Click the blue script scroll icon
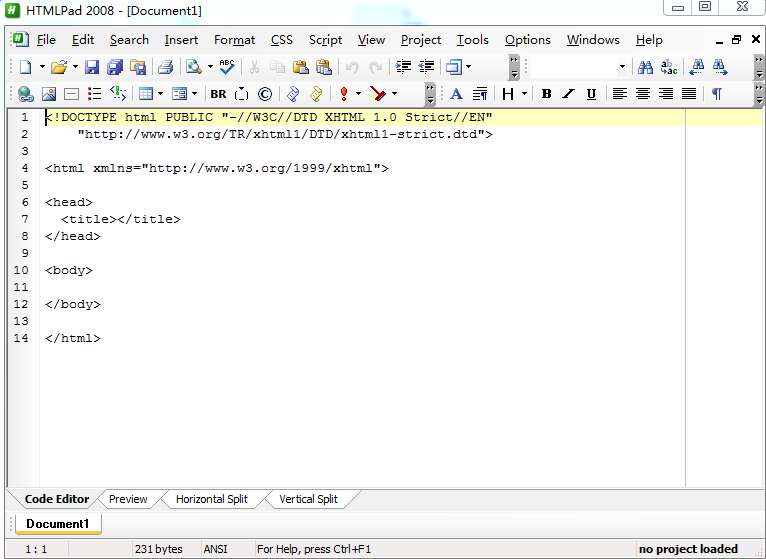 293,94
